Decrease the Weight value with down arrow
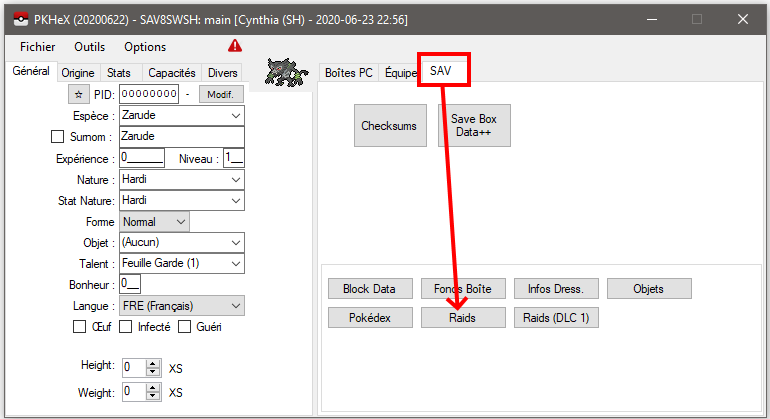The image size is (770, 419). click(153, 396)
